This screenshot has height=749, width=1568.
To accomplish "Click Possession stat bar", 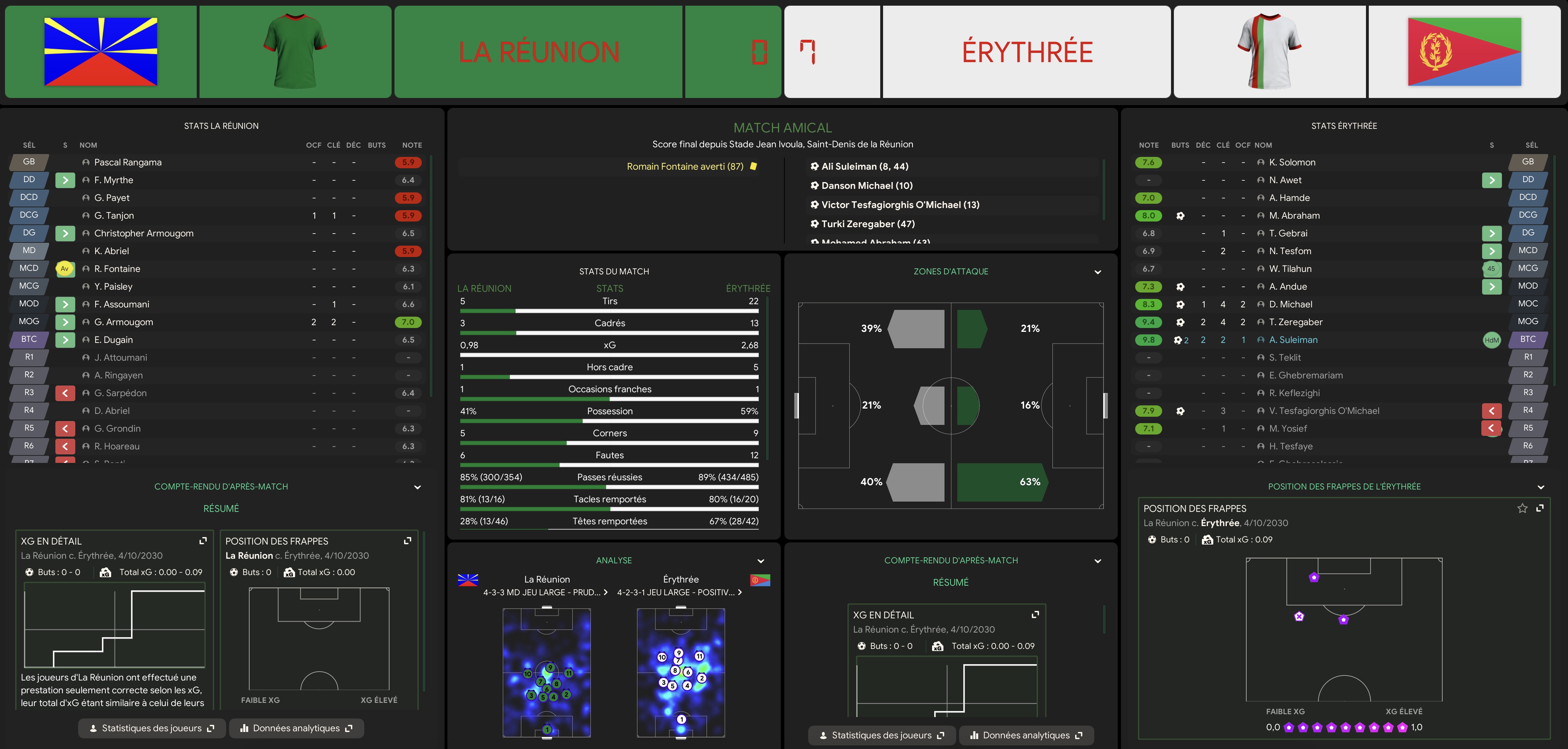I will coord(609,421).
